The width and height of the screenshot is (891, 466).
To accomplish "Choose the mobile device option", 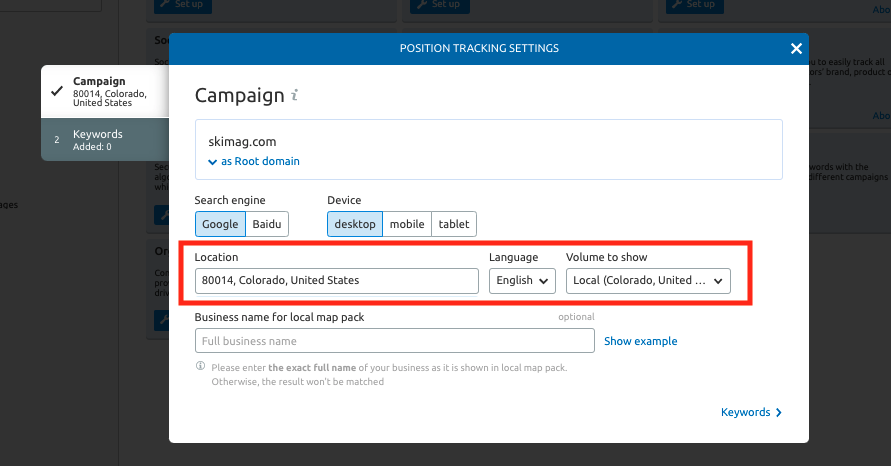I will 407,224.
